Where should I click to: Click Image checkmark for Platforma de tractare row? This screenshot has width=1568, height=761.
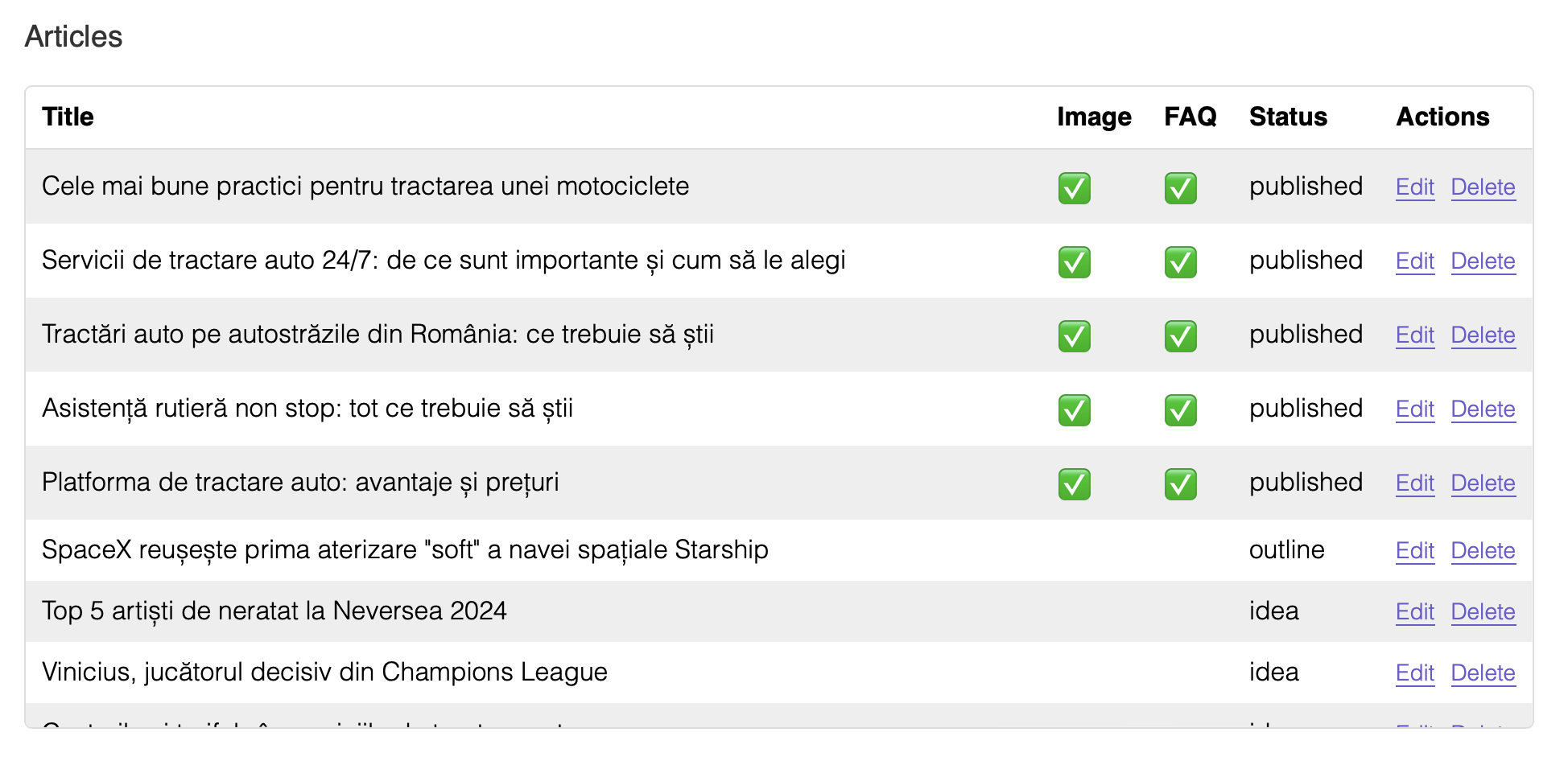(x=1074, y=483)
